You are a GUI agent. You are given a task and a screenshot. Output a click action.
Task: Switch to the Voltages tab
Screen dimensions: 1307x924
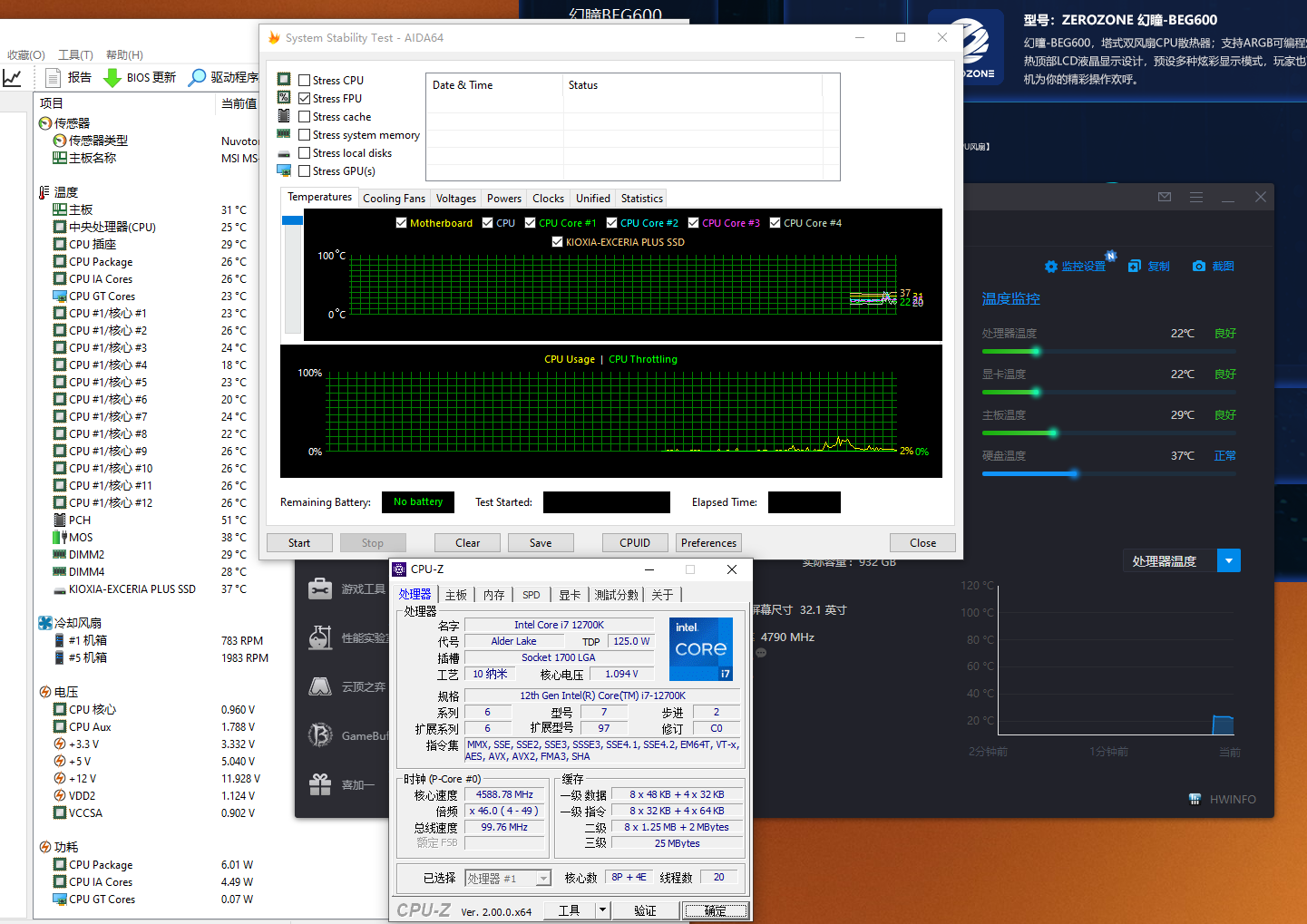point(456,199)
